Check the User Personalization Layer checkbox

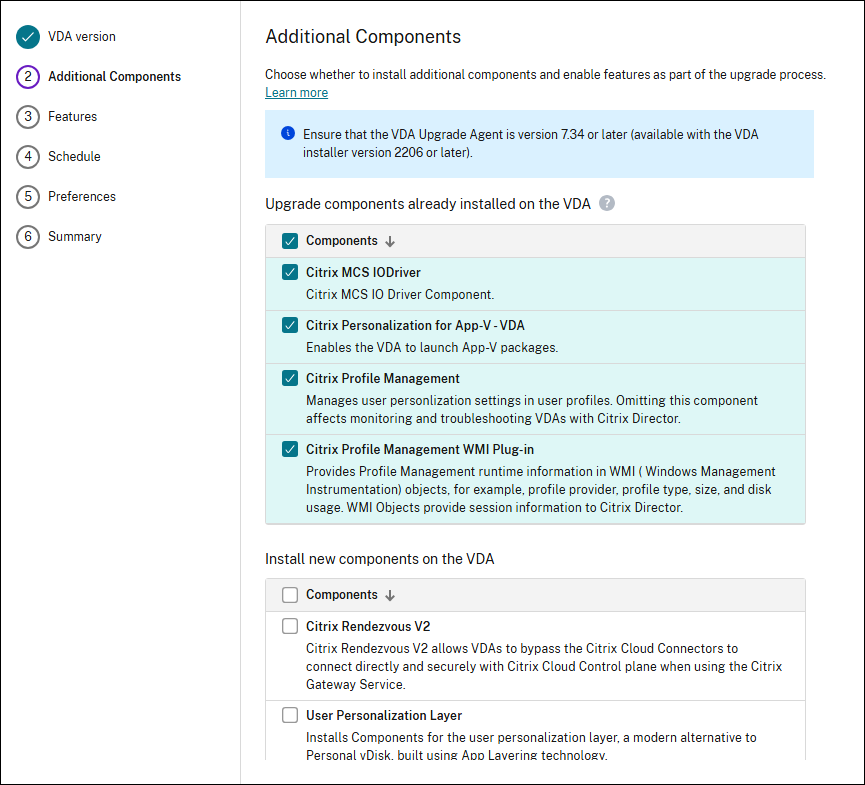coord(290,715)
